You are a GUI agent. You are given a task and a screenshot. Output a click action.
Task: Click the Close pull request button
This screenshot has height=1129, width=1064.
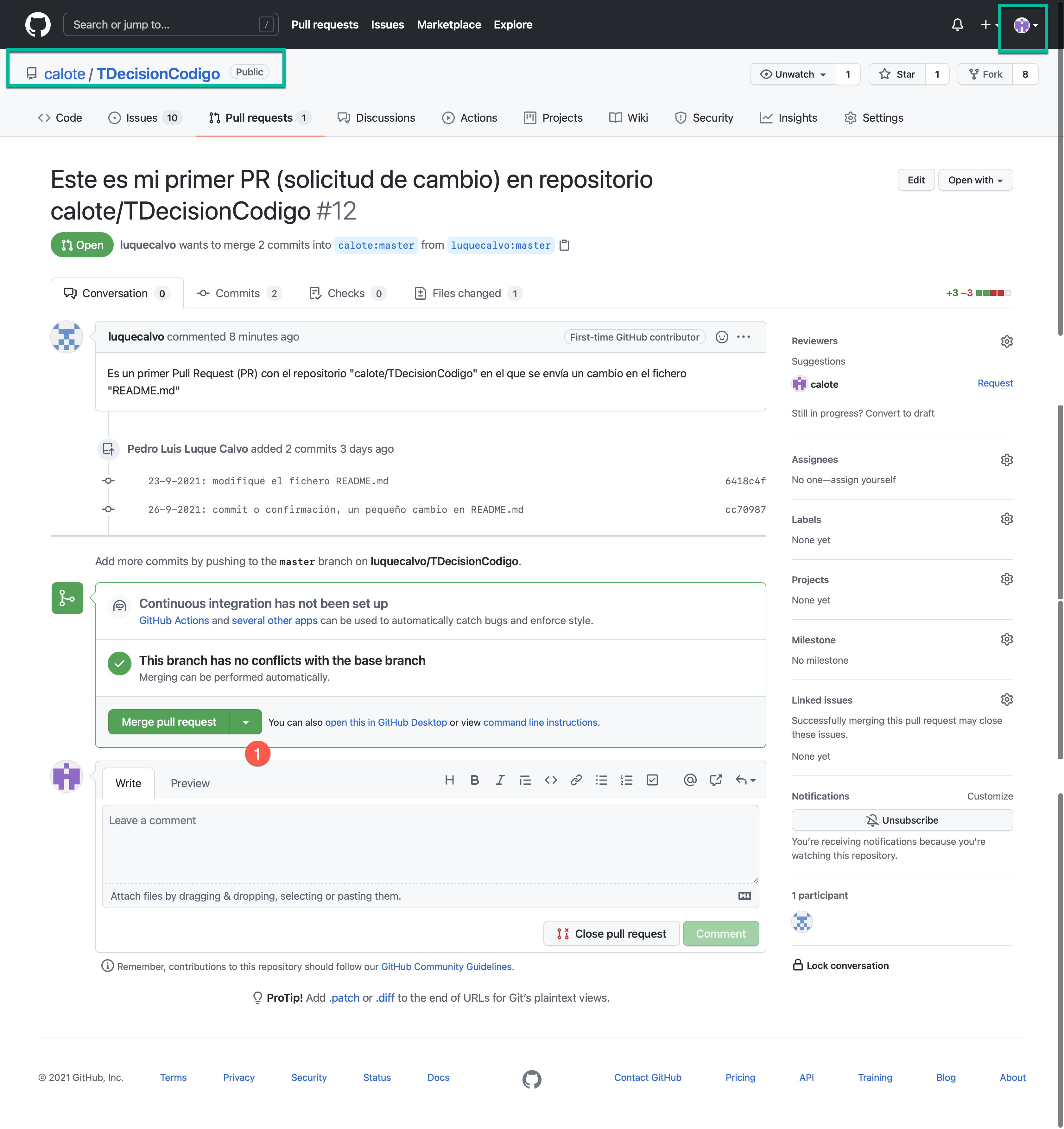[611, 934]
